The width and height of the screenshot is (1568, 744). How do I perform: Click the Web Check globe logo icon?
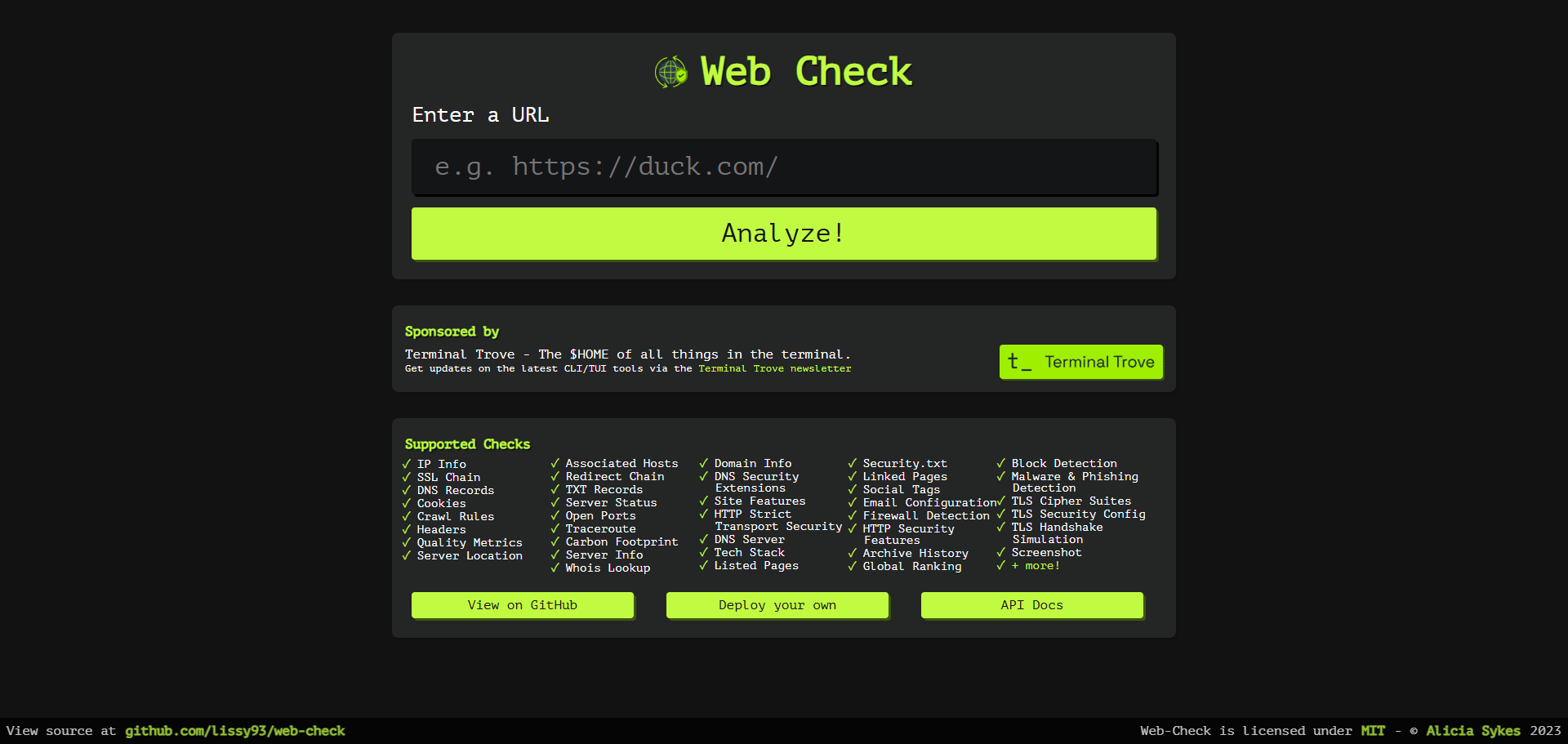(x=671, y=72)
